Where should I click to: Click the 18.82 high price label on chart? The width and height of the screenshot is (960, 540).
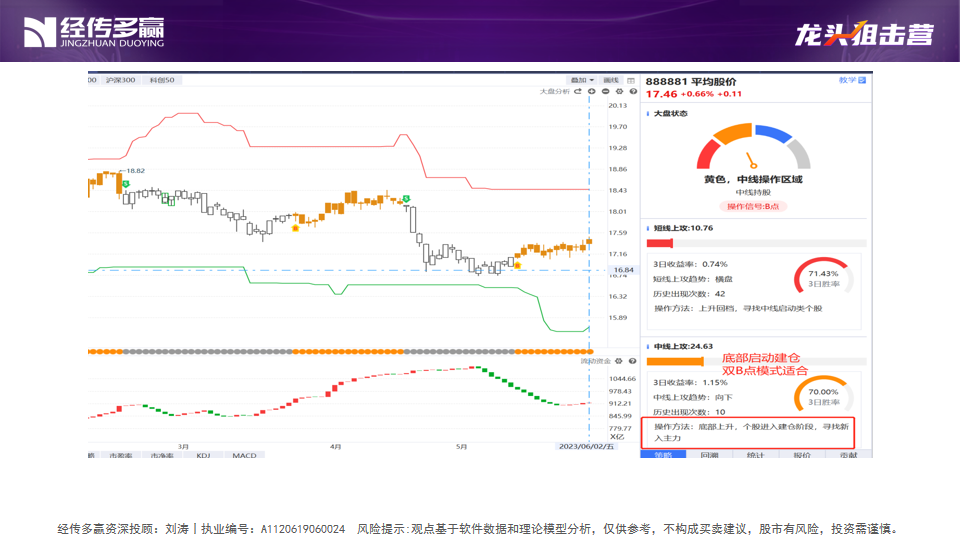pos(135,171)
